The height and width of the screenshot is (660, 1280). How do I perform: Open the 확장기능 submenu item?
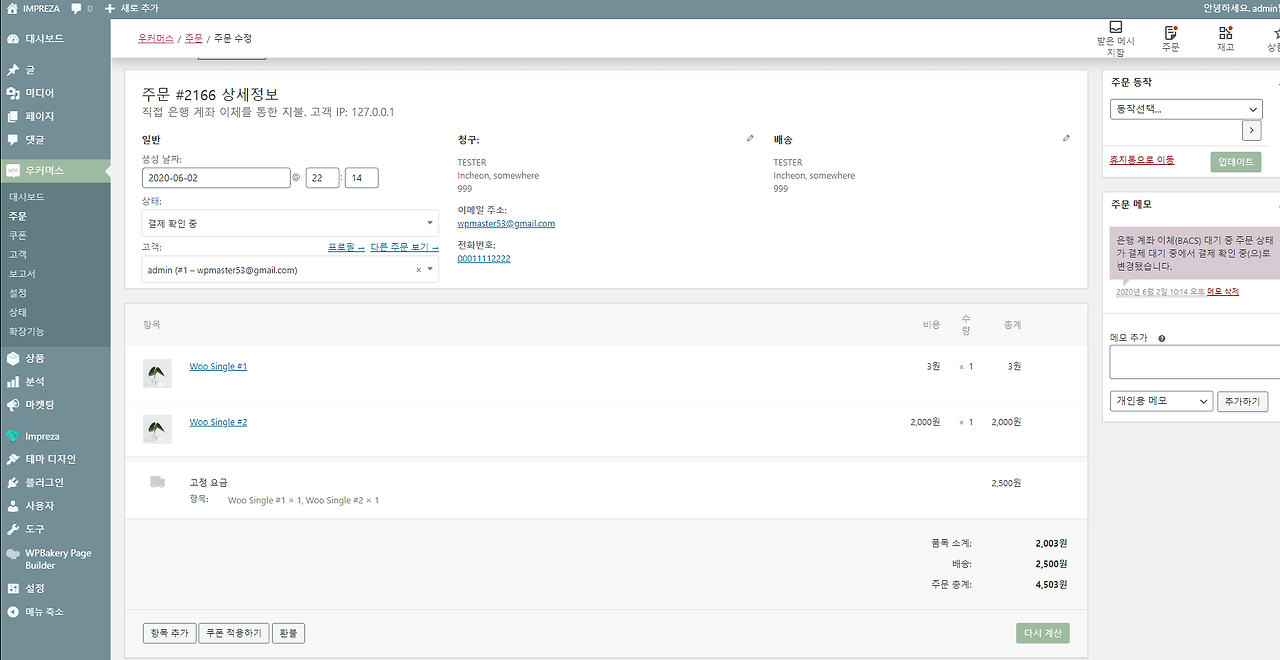27,331
